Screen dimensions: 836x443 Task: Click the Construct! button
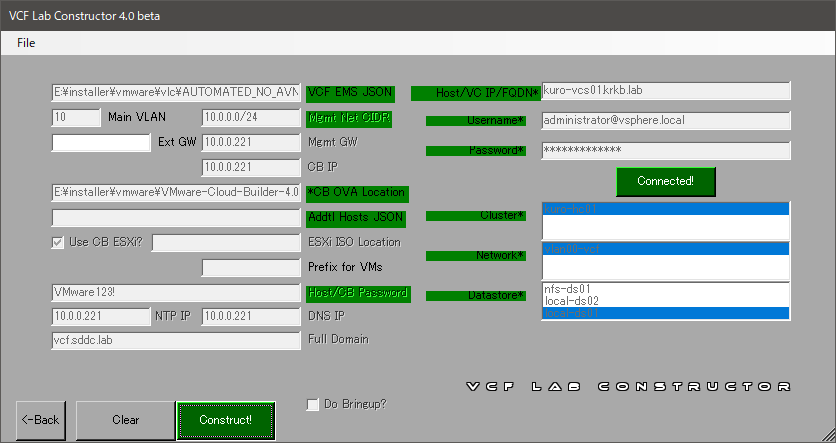point(225,420)
